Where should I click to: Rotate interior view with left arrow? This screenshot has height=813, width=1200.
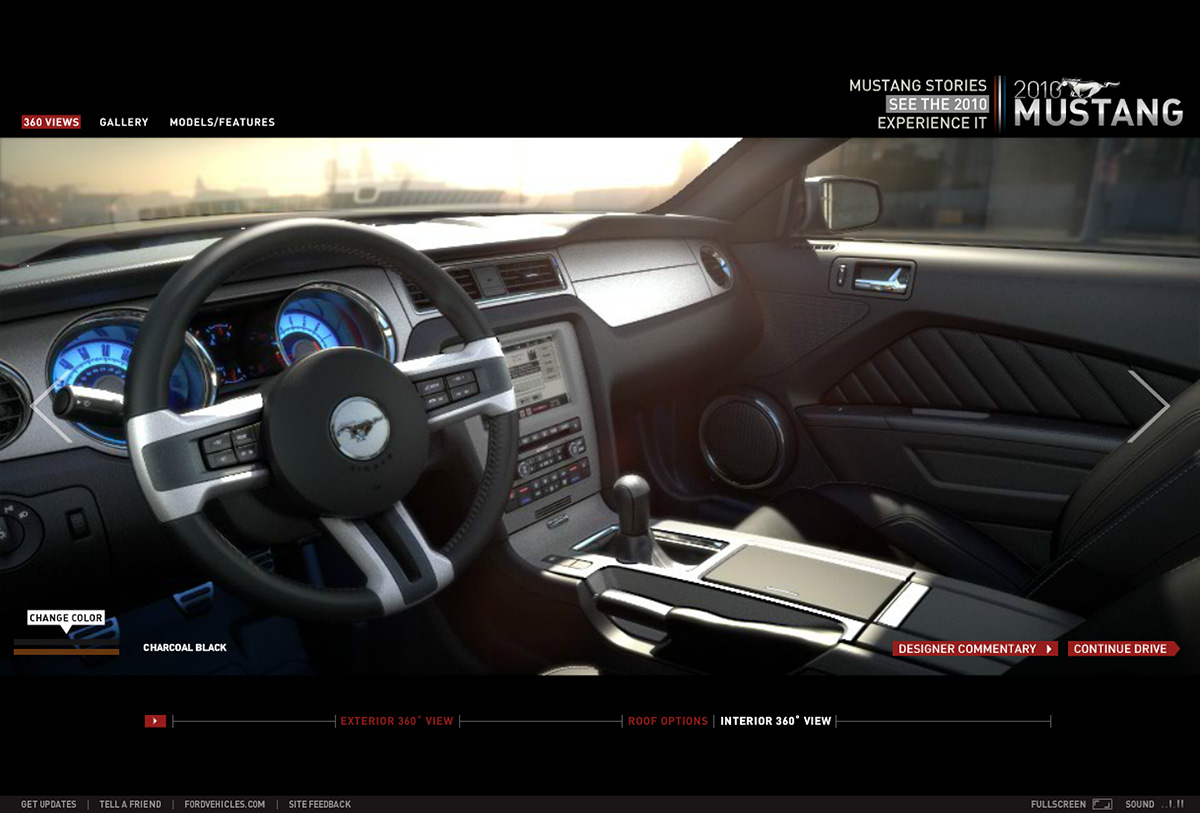click(x=49, y=406)
